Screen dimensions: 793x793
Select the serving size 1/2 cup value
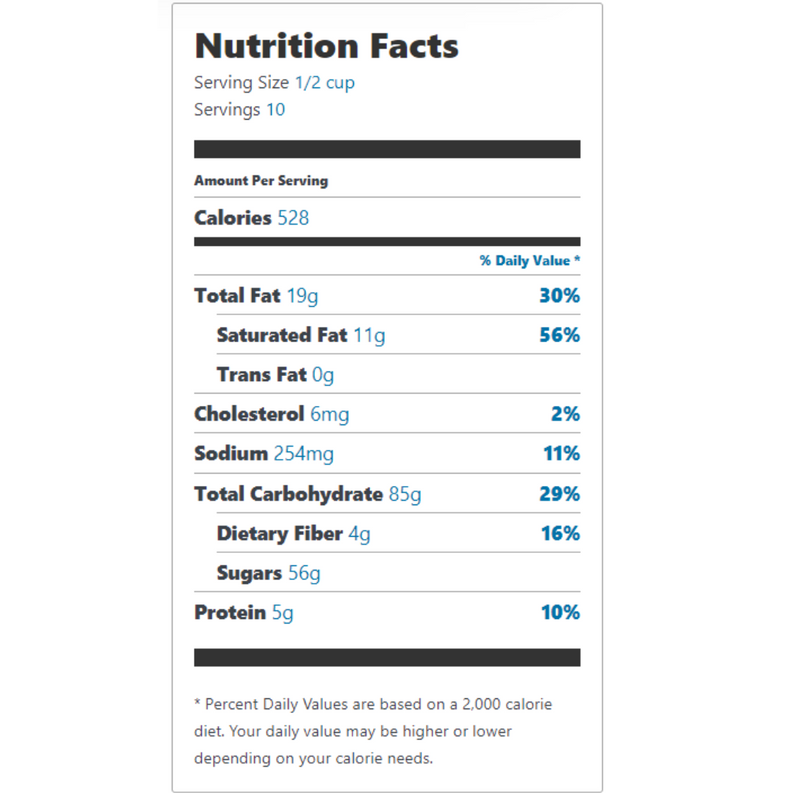click(x=325, y=82)
